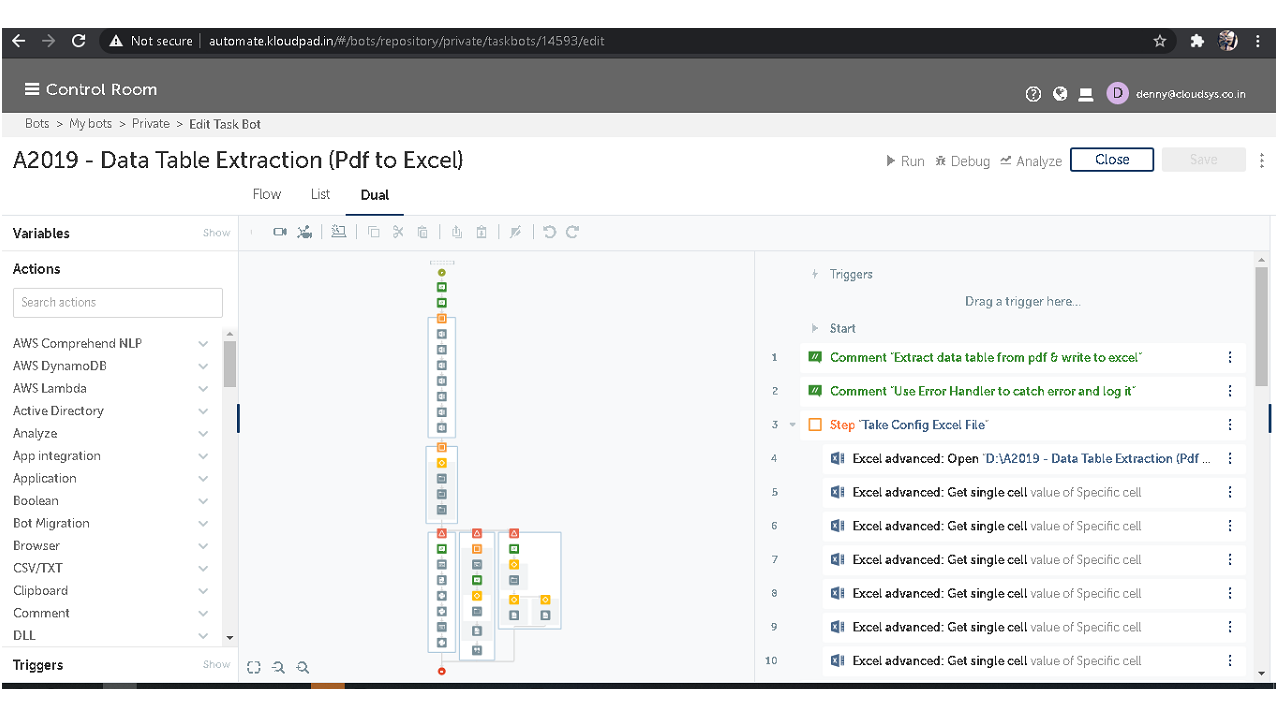Open the Control Room hamburger menu
The image size is (1280, 720).
pyautogui.click(x=32, y=89)
